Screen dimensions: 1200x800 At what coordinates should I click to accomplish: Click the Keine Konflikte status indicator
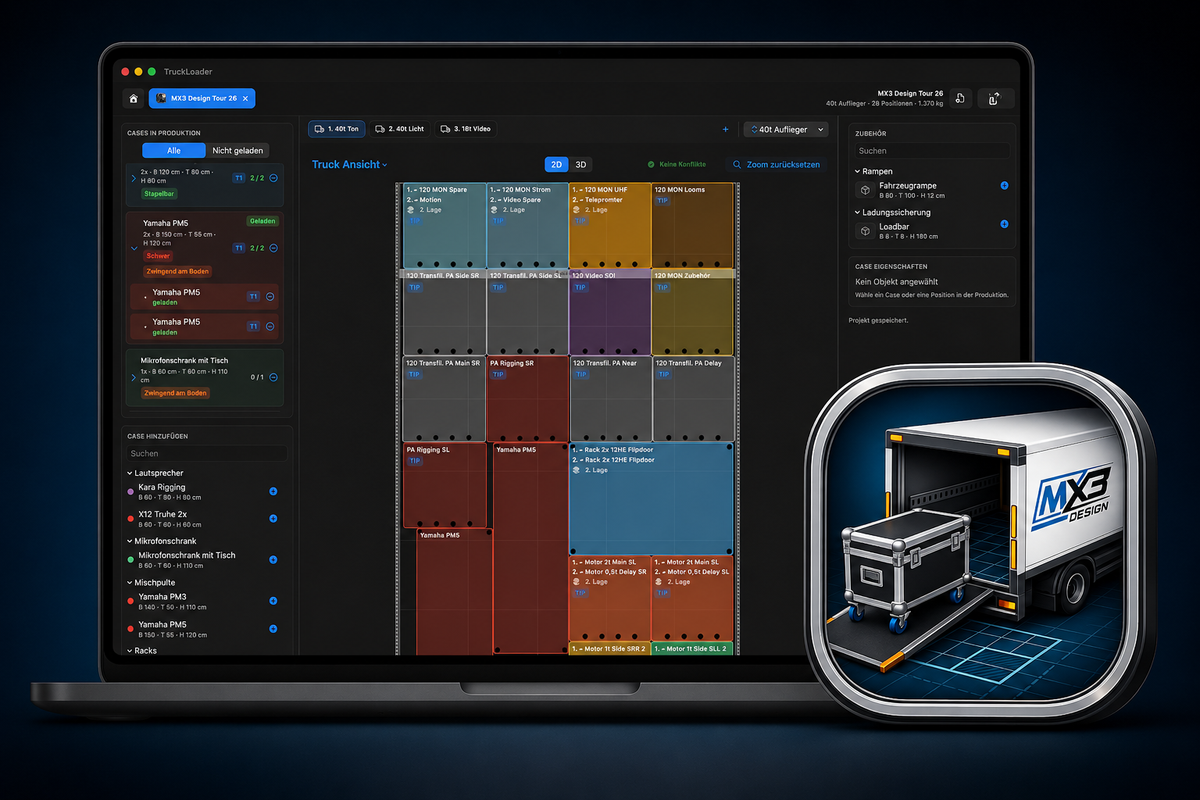(x=677, y=164)
